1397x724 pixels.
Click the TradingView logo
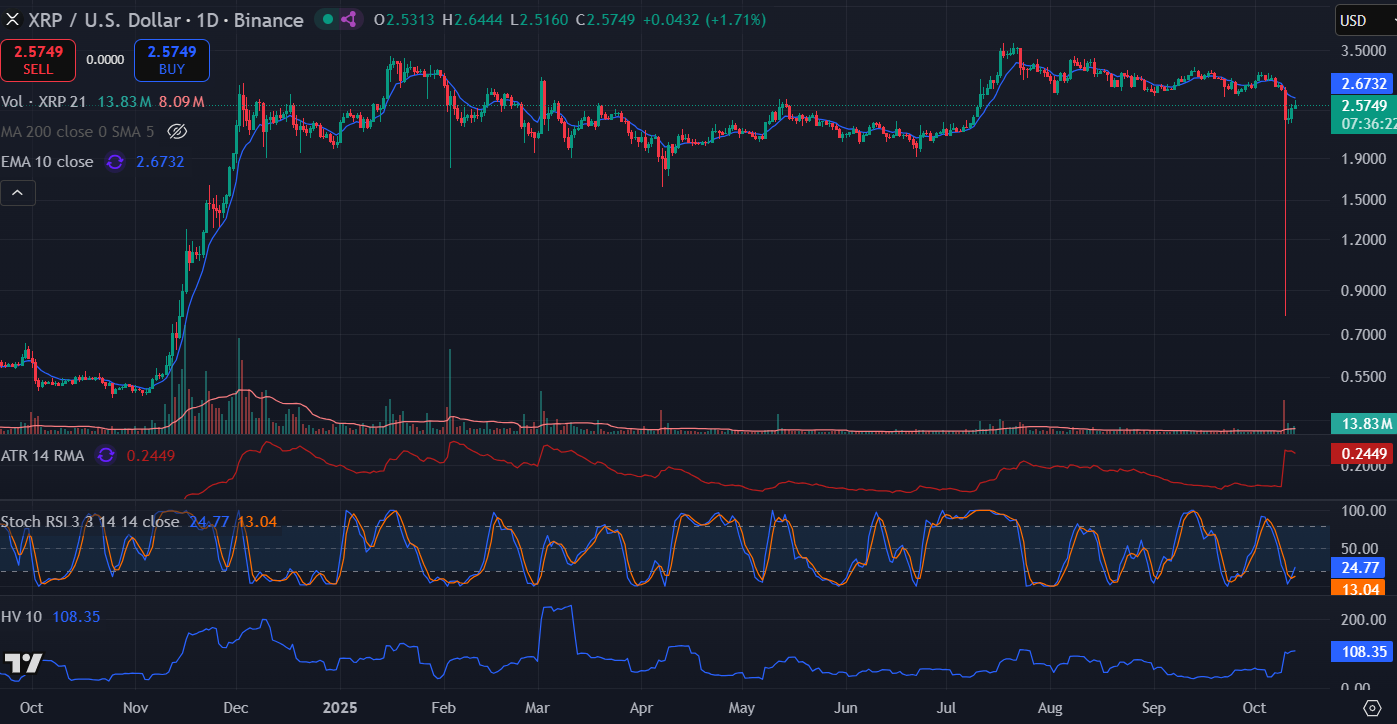pos(23,663)
